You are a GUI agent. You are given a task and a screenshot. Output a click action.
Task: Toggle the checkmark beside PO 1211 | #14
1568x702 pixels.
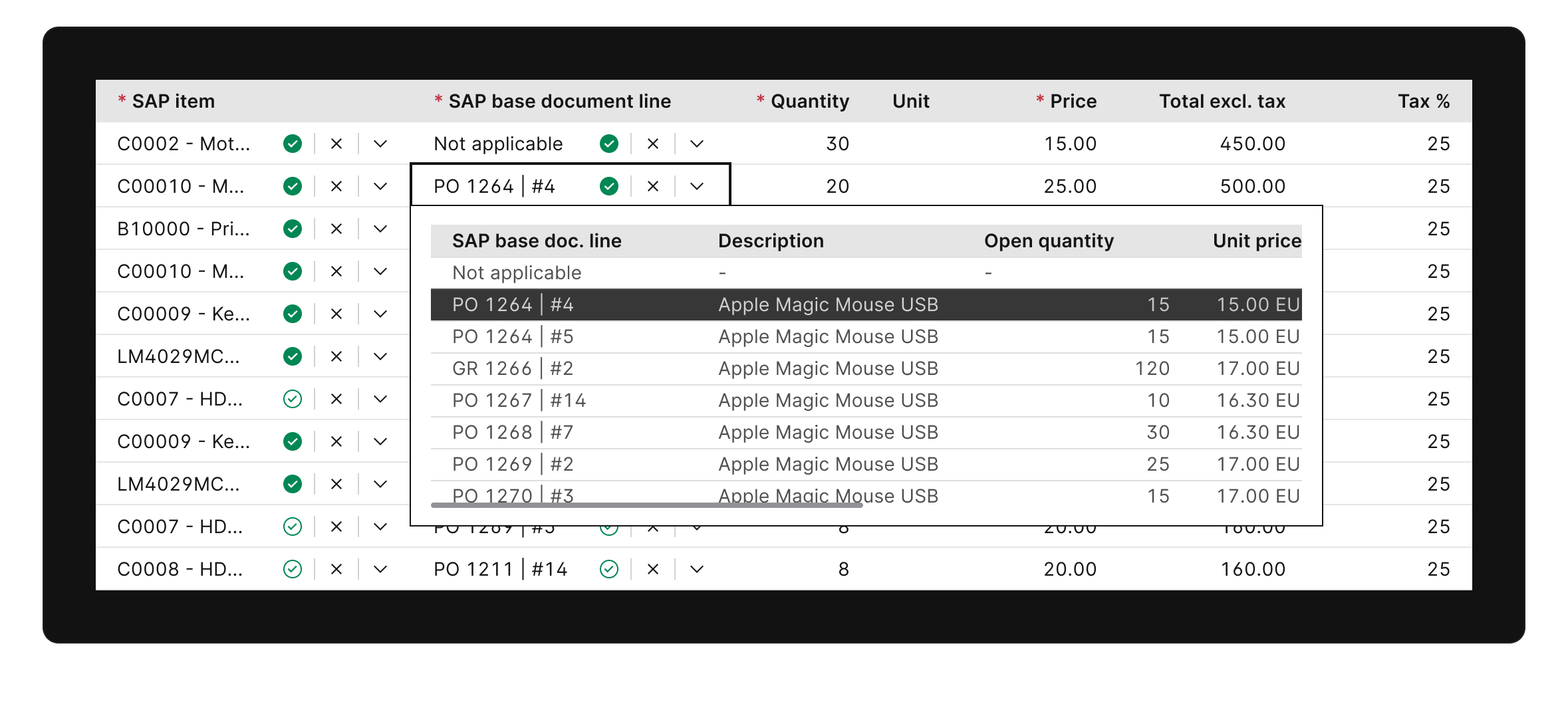[x=609, y=569]
